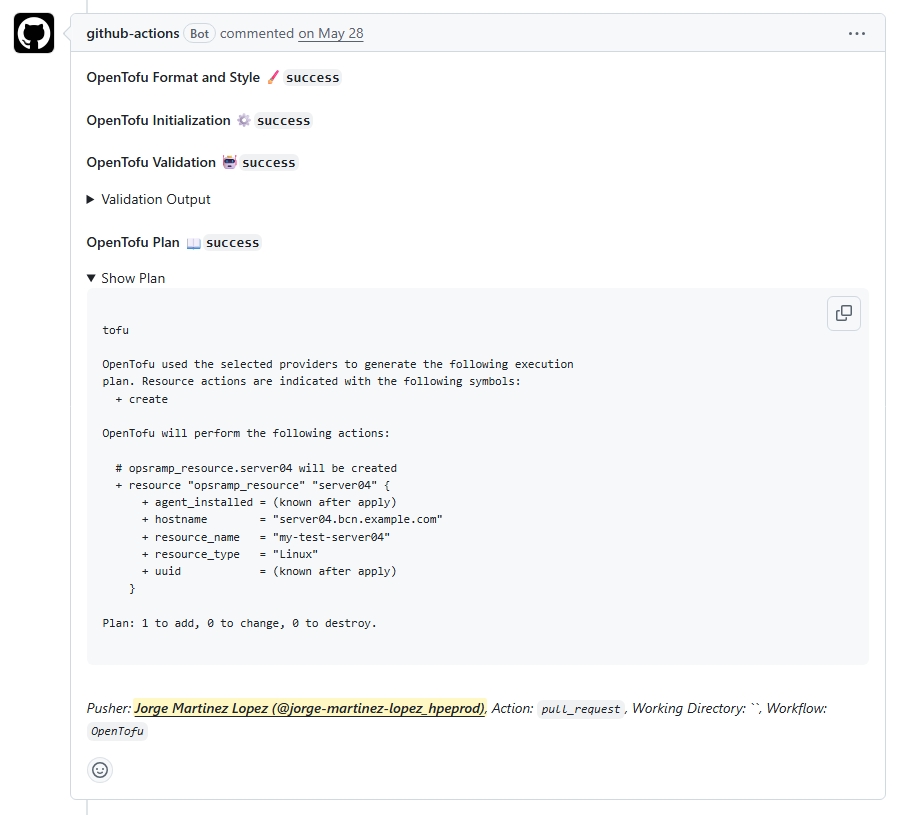This screenshot has height=815, width=897.
Task: Click OpenTofu Validation success status
Action: tap(268, 162)
